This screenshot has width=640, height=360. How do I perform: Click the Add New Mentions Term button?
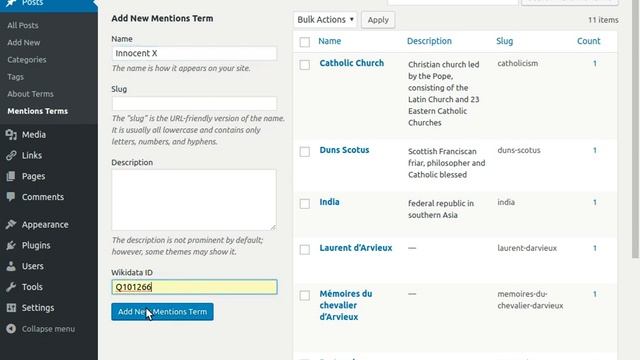(162, 312)
